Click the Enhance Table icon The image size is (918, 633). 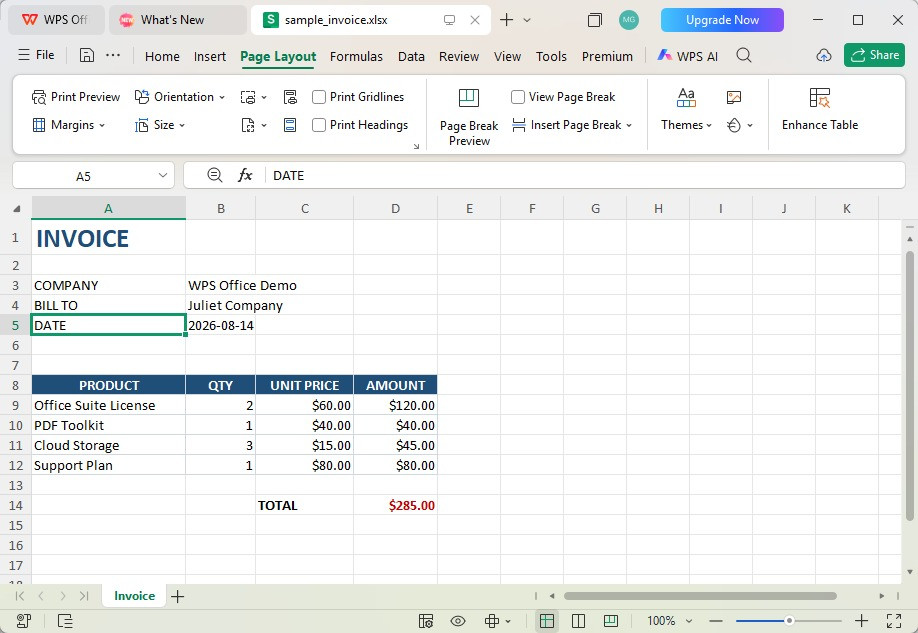click(x=819, y=98)
